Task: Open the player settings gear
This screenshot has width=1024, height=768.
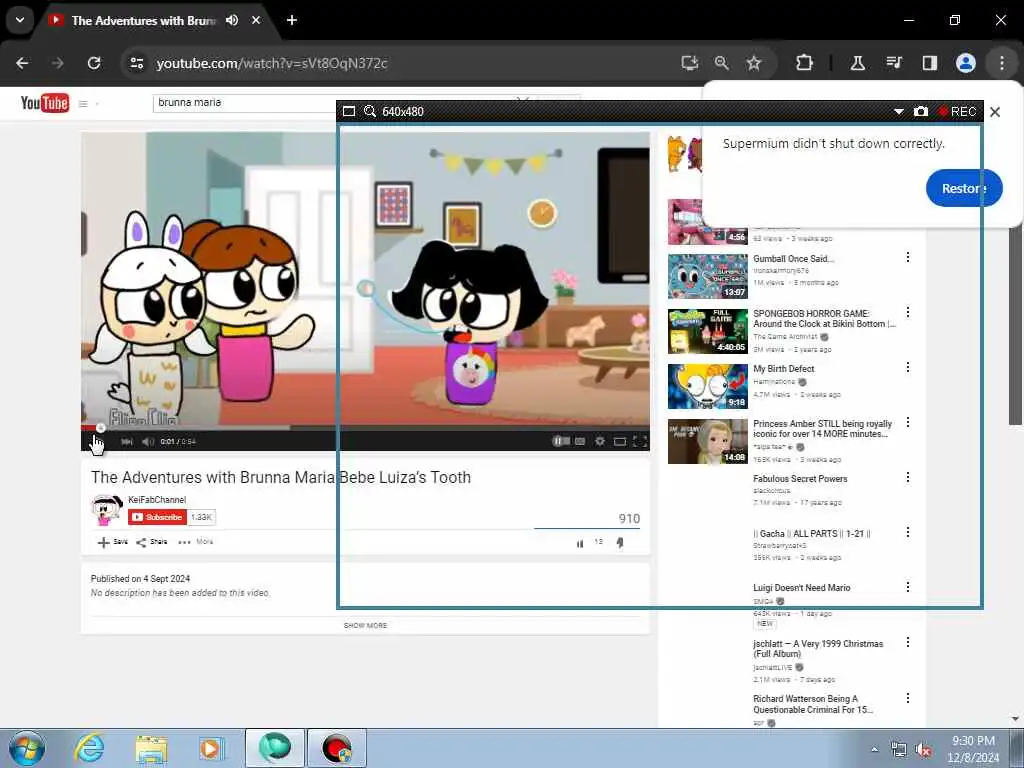Action: 600,441
